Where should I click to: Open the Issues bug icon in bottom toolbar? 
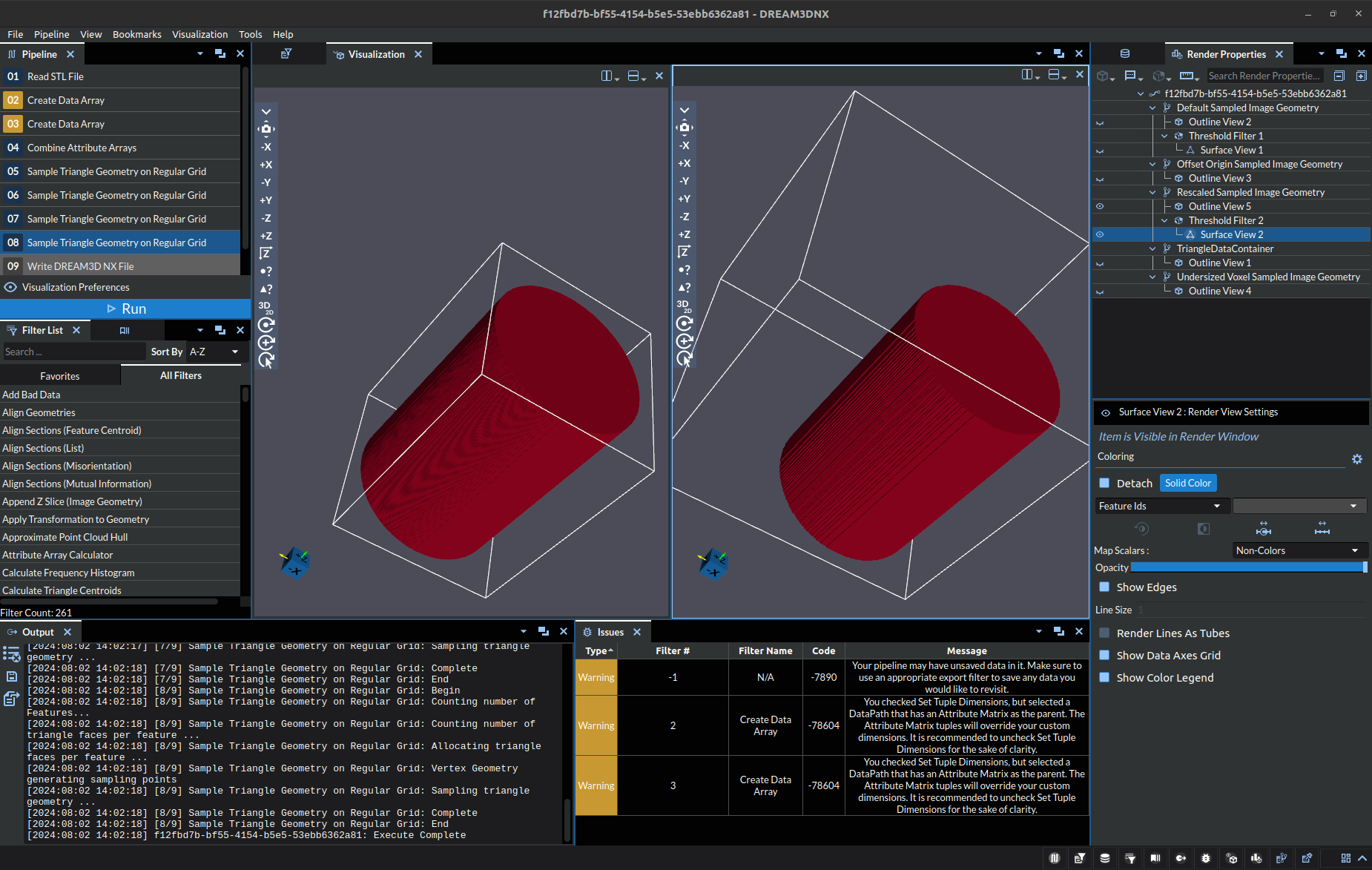point(1205,858)
